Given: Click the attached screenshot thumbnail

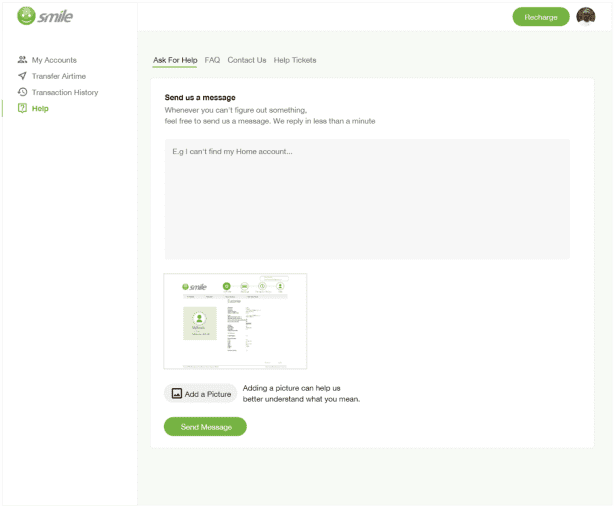Looking at the screenshot, I should pos(235,321).
